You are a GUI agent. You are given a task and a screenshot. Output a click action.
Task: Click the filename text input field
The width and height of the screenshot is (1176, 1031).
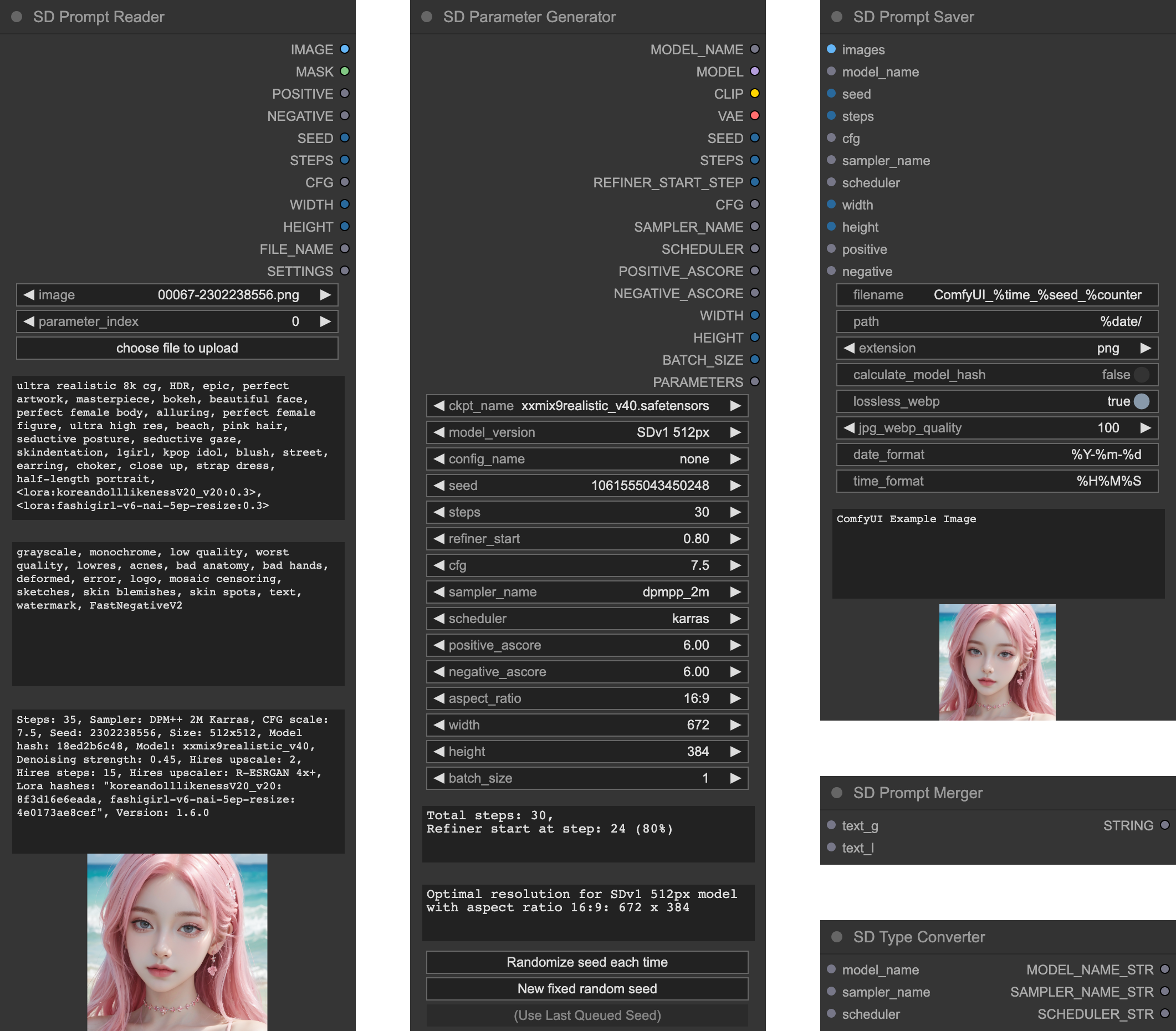[996, 294]
